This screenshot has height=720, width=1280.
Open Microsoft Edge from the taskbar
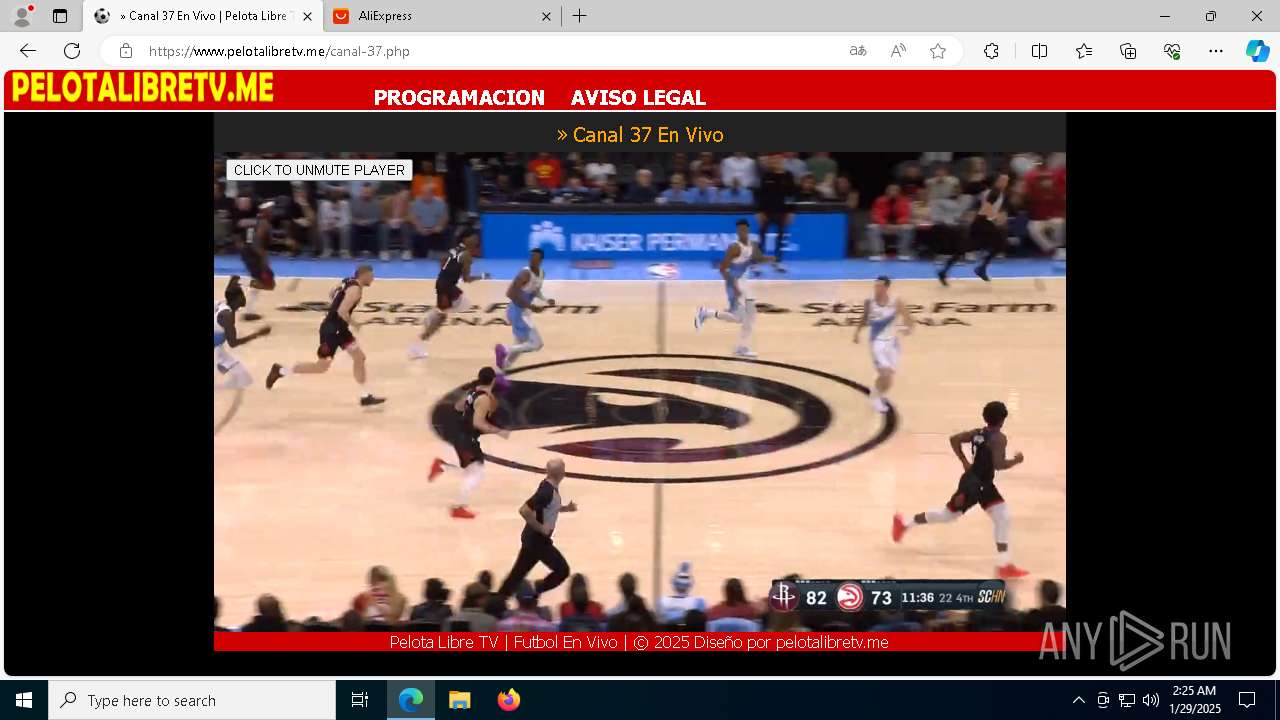[x=411, y=700]
